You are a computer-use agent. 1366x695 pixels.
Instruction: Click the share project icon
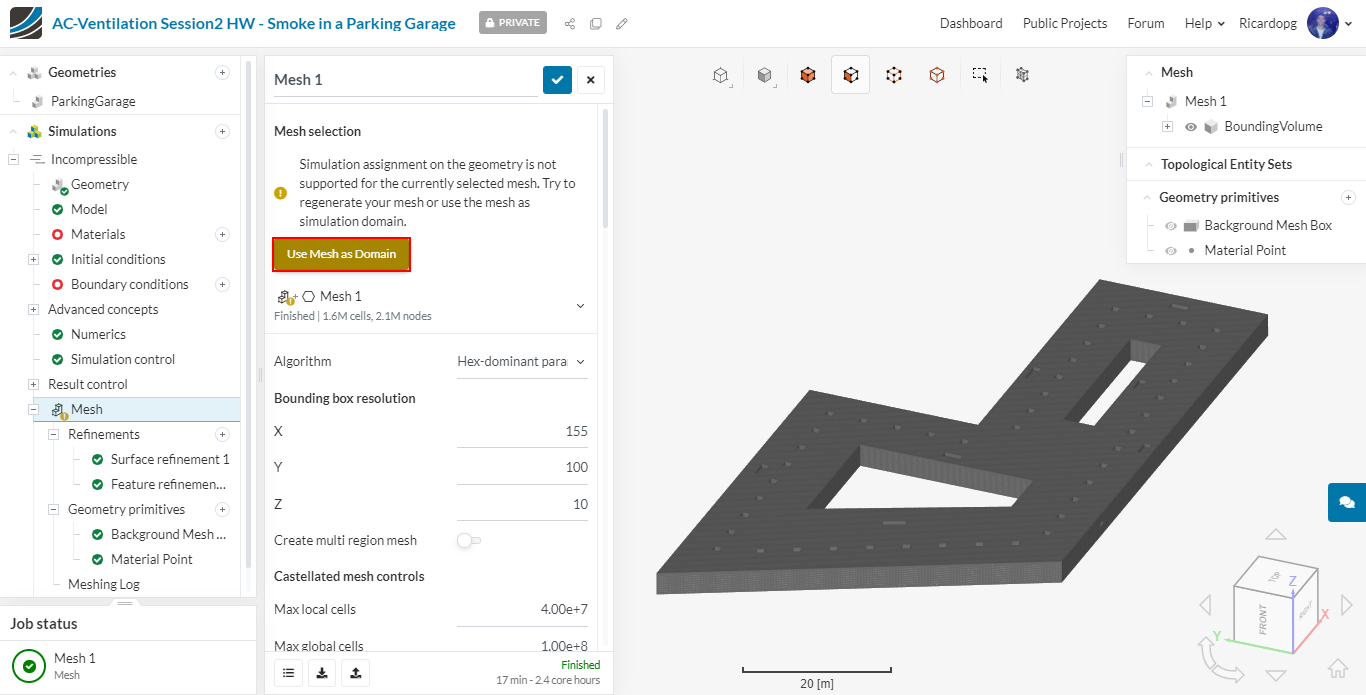pos(570,23)
